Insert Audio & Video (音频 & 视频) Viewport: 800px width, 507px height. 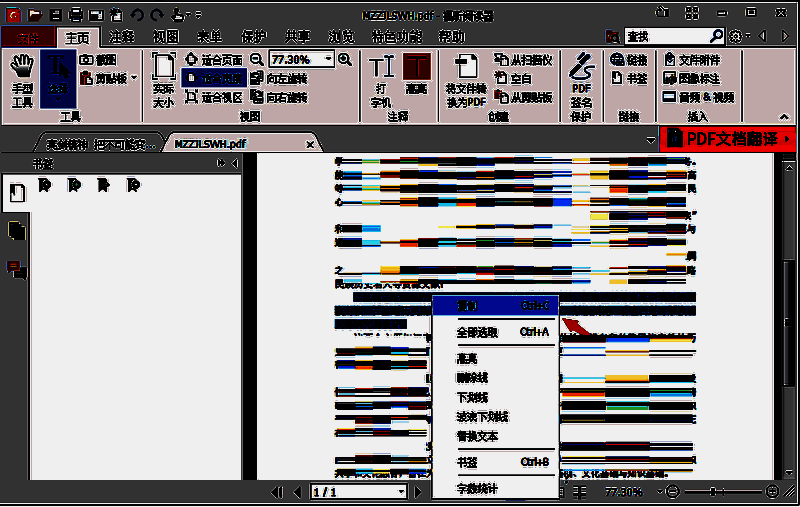tap(698, 97)
